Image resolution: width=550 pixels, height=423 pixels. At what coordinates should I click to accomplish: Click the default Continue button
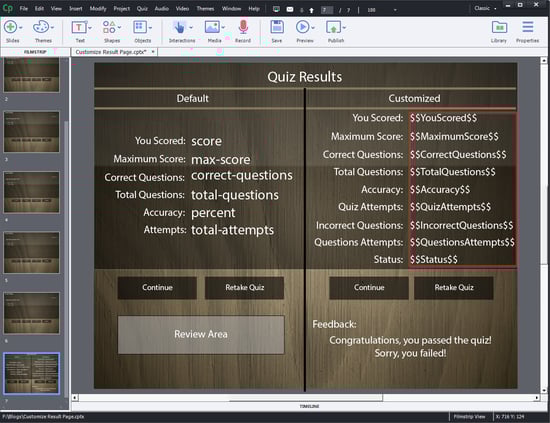pos(157,288)
